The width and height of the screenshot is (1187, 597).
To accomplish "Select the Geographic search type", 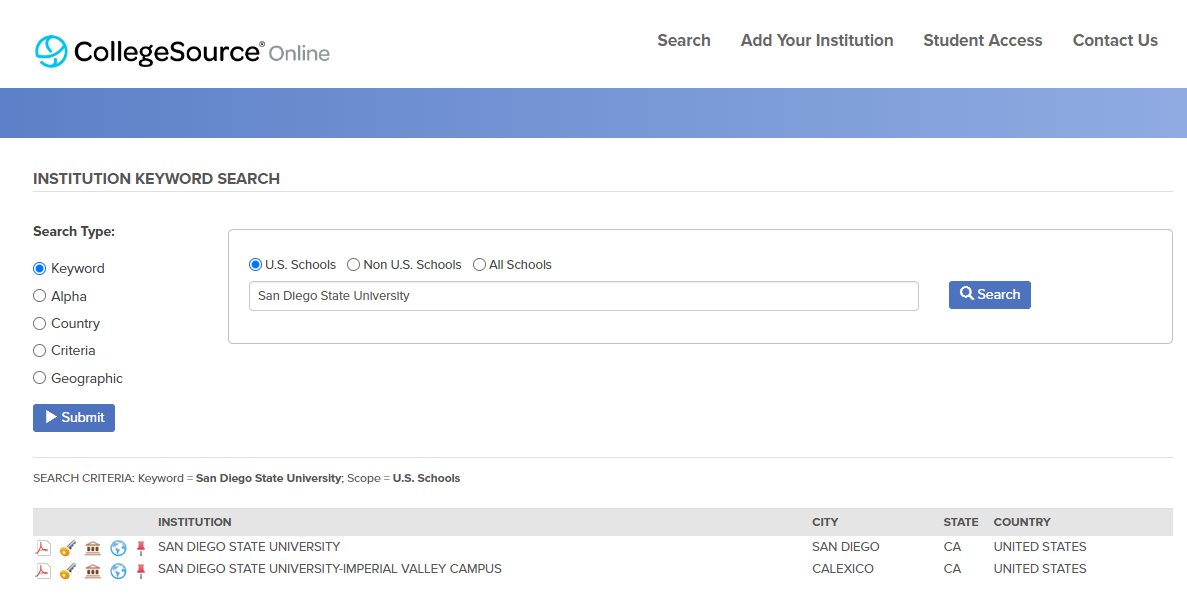I will click(x=39, y=378).
